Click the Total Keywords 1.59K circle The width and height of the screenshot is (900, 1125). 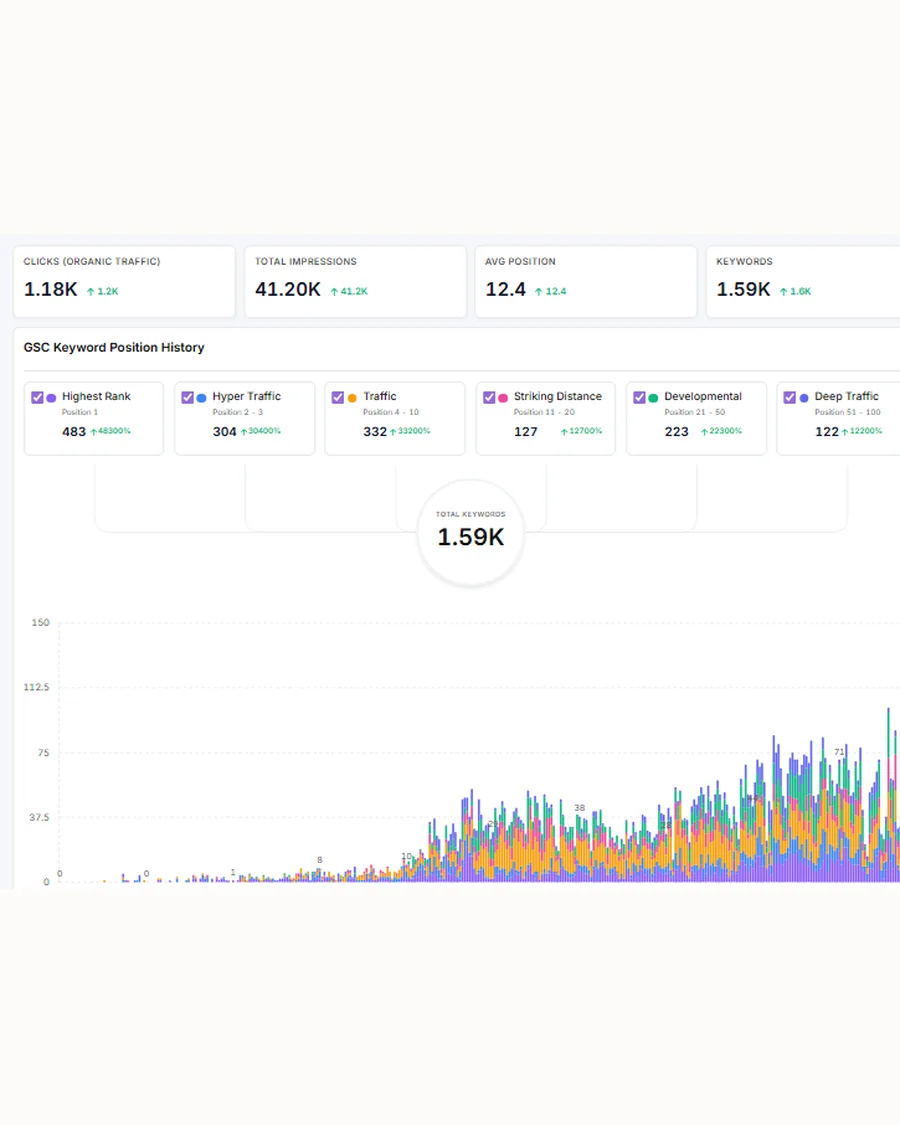click(x=471, y=532)
